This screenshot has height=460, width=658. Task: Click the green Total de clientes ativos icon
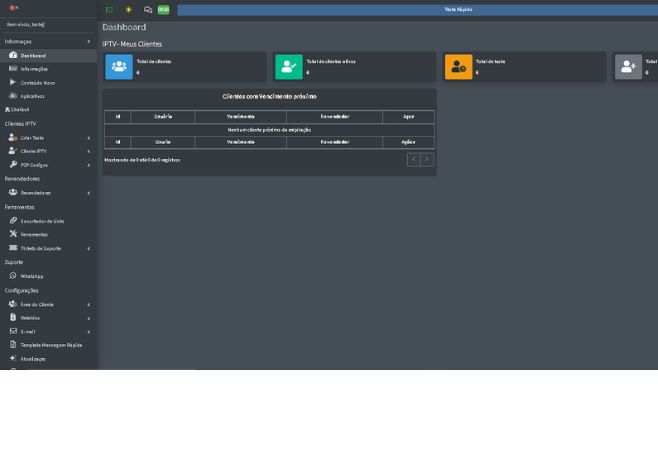[x=288, y=67]
